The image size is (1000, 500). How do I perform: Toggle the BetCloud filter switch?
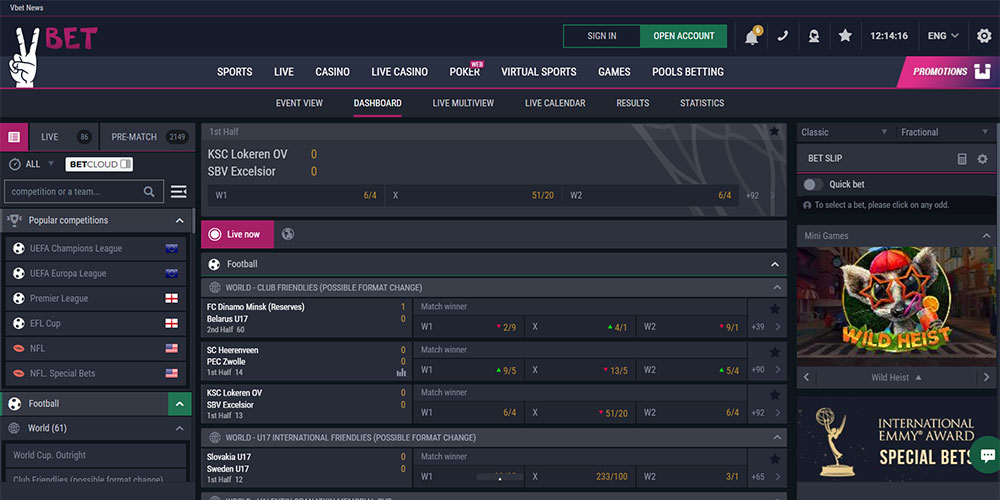99,164
